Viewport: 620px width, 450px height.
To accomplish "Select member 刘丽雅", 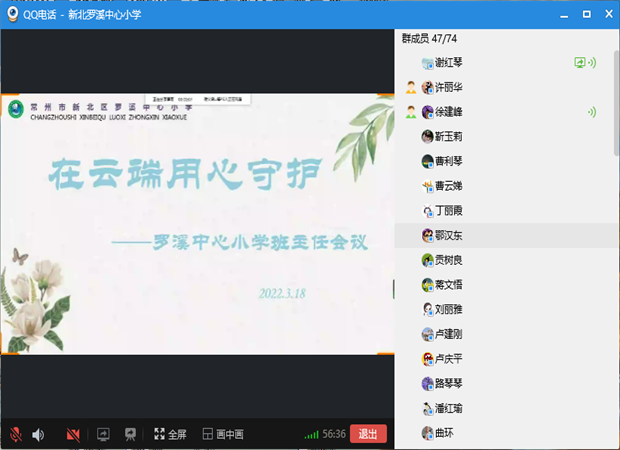I will (x=506, y=309).
